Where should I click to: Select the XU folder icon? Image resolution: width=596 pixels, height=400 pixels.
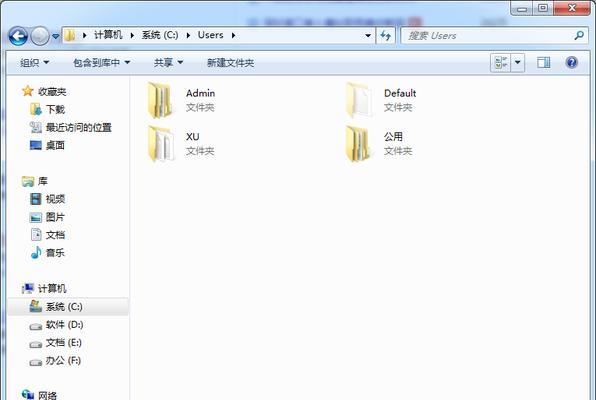pyautogui.click(x=161, y=144)
